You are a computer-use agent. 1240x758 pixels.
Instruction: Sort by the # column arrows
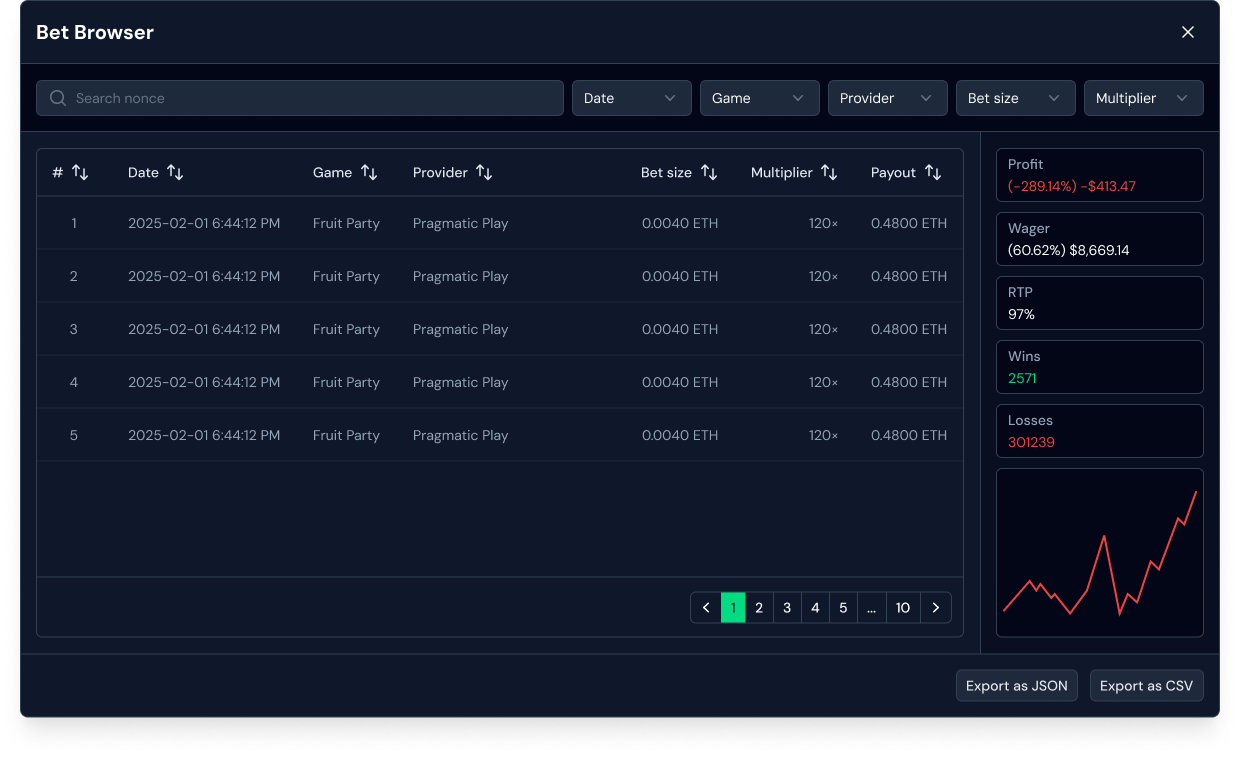click(80, 173)
